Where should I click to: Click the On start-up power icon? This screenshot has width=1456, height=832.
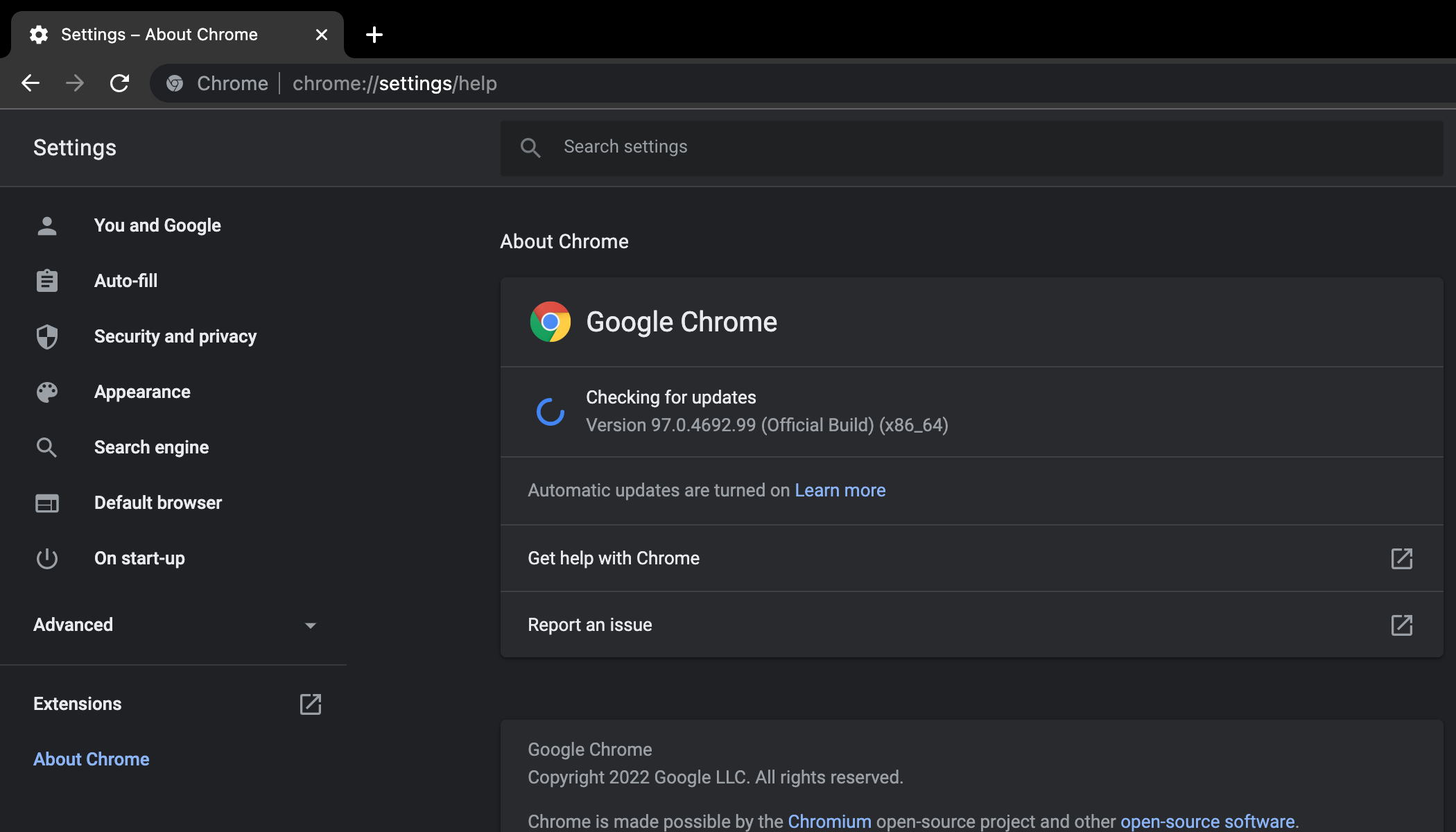[46, 557]
